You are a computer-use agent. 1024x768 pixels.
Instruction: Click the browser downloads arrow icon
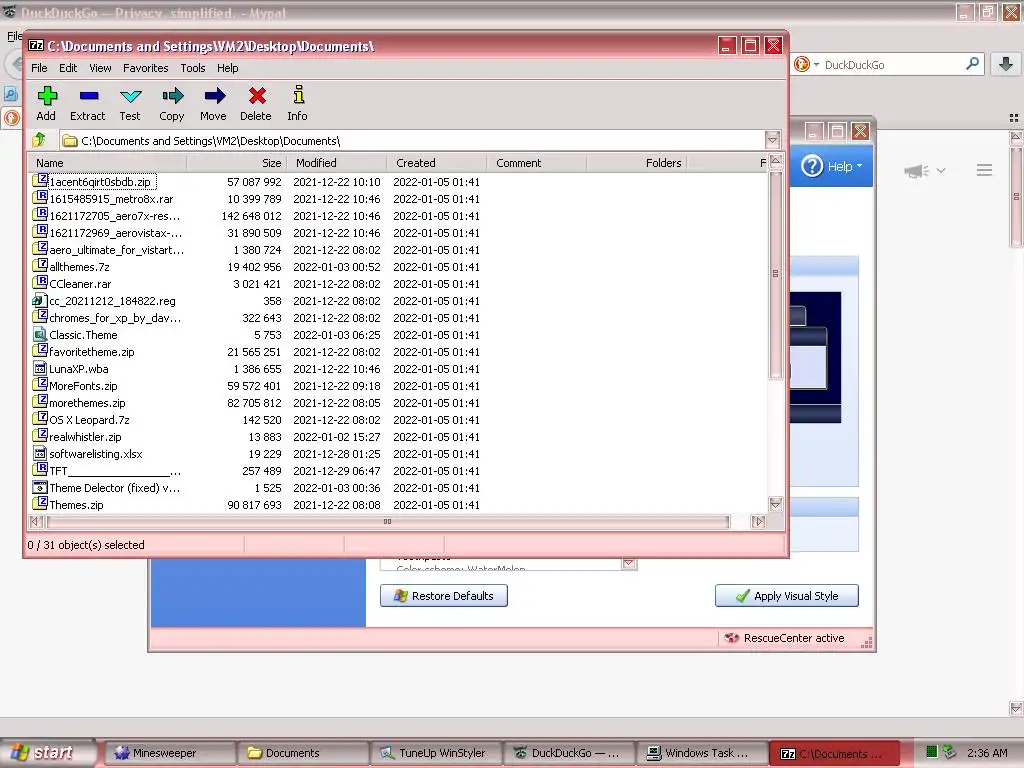click(1006, 63)
